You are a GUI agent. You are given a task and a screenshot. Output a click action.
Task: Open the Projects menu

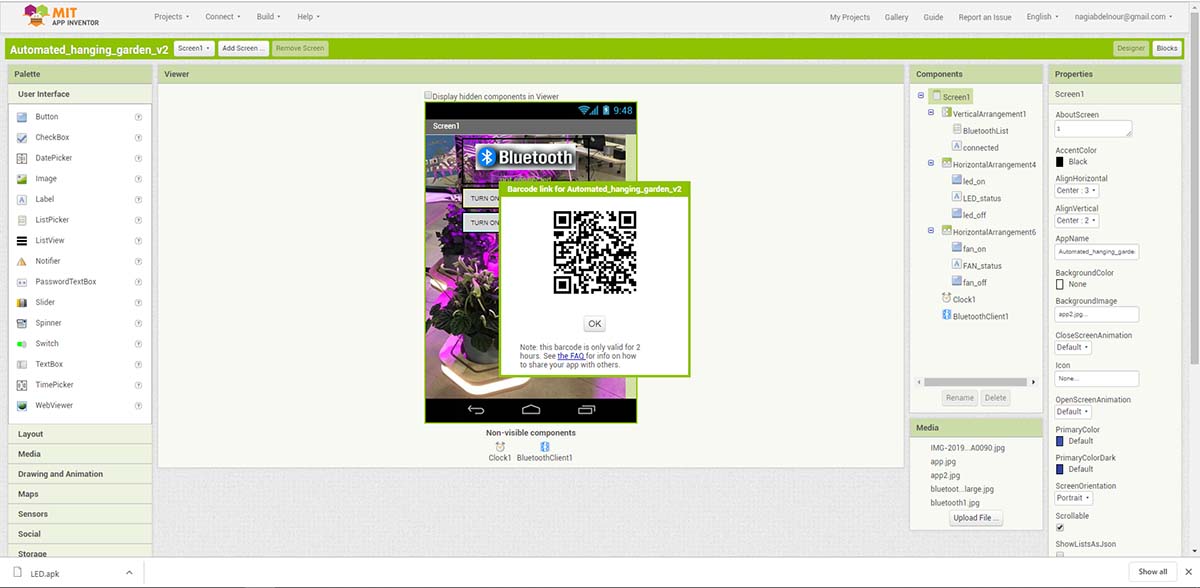[x=171, y=16]
